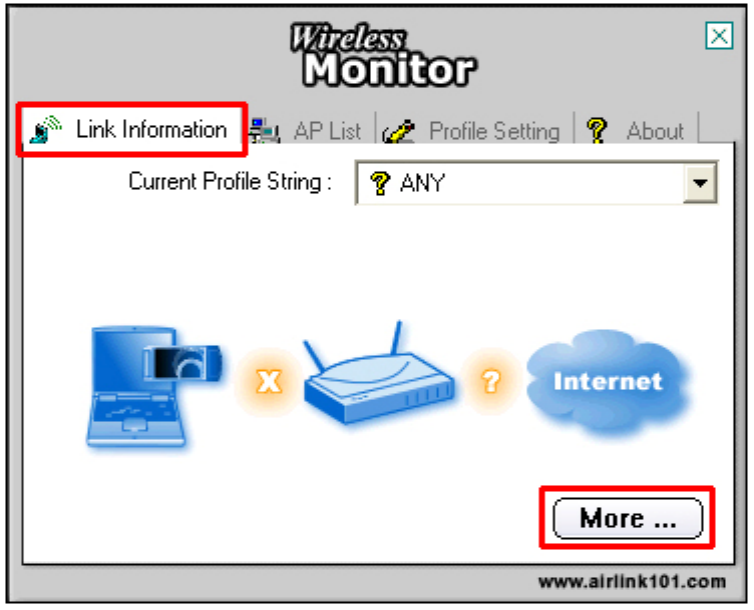
Task: Click the Wireless Monitor title logo
Action: pyautogui.click(x=383, y=55)
